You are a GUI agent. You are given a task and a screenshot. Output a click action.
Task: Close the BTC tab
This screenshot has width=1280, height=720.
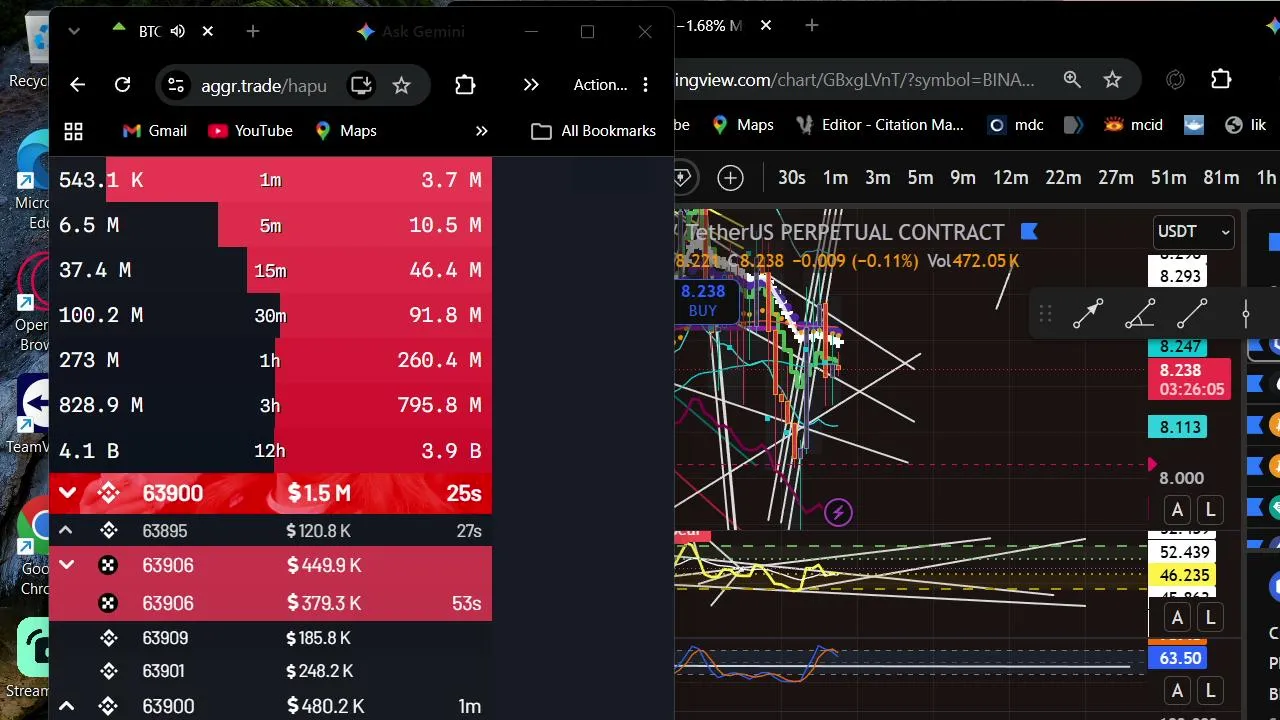(x=208, y=32)
